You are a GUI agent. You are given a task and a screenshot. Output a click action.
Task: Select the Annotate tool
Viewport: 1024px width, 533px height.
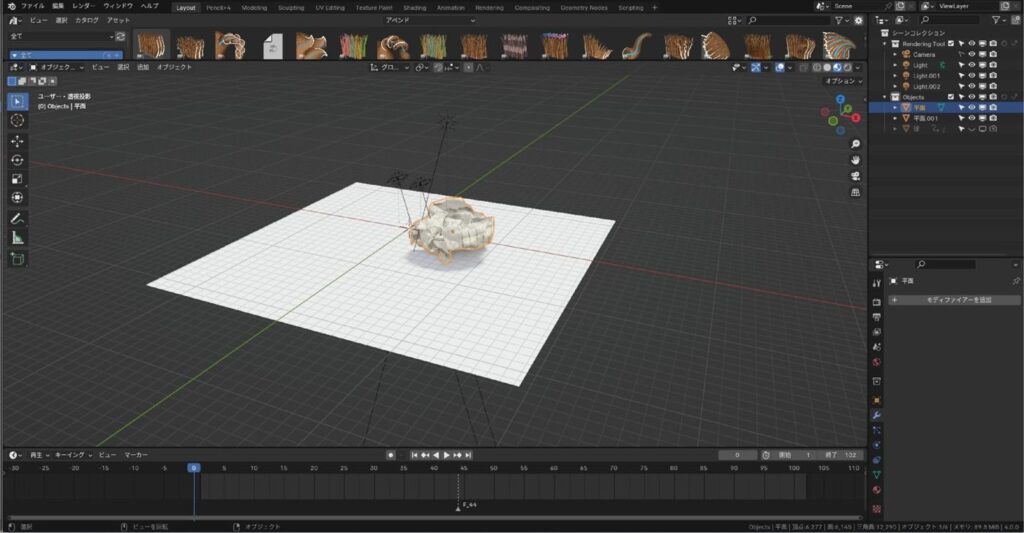tap(18, 219)
